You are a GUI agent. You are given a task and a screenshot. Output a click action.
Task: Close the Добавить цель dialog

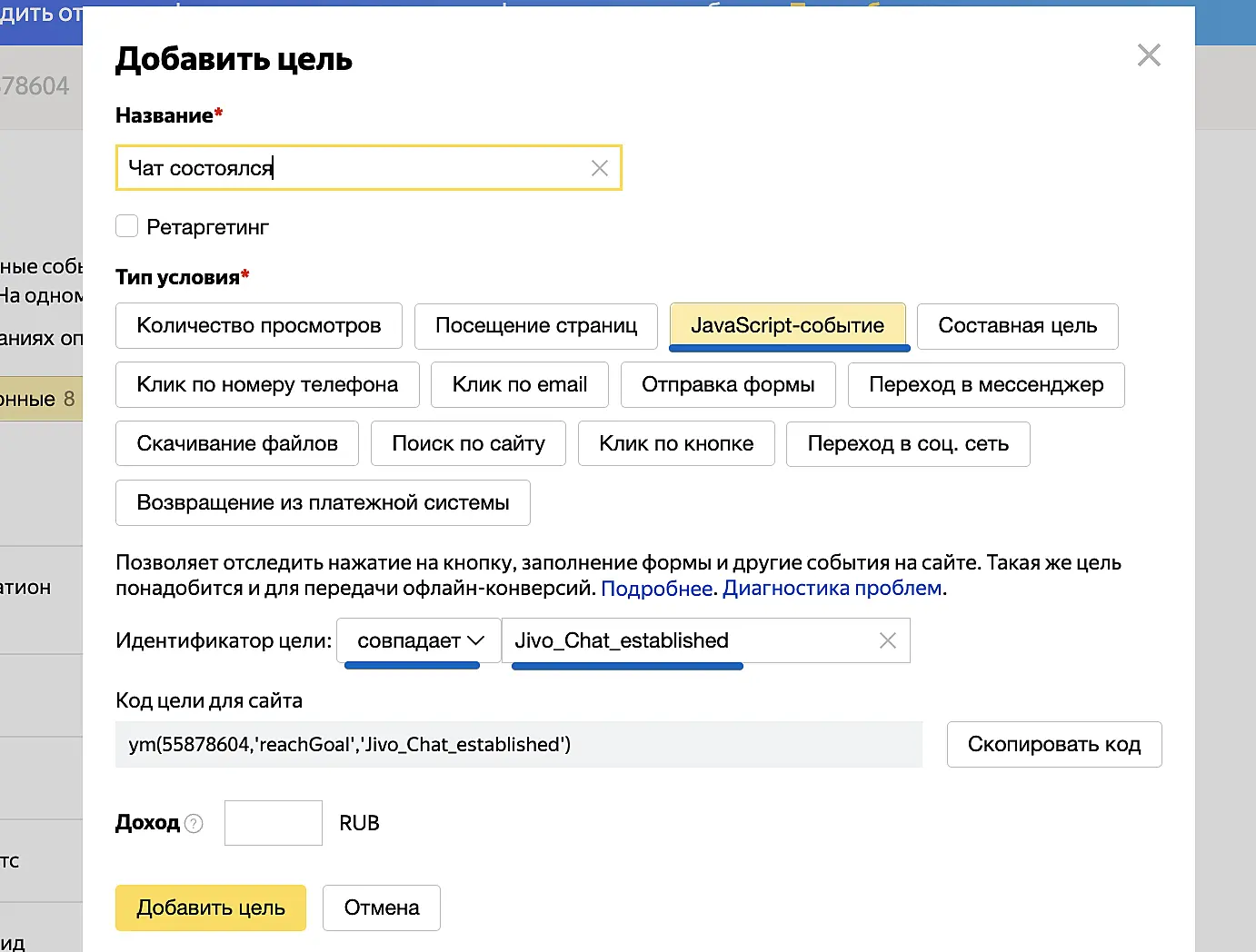[x=1149, y=55]
